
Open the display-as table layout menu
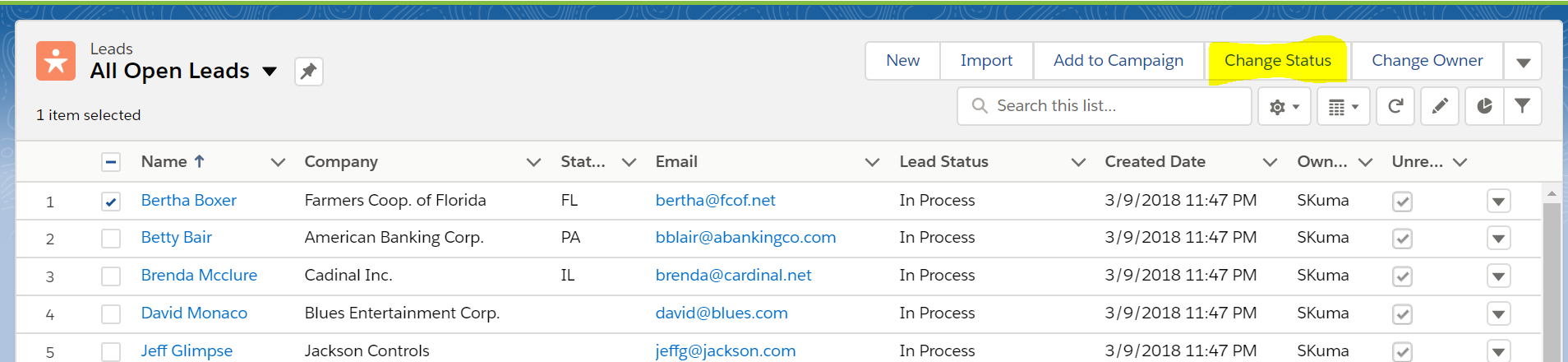tap(1343, 107)
